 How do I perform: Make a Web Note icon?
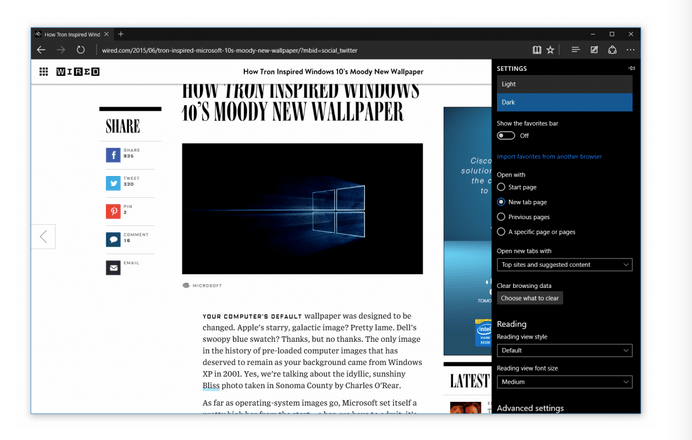(594, 50)
